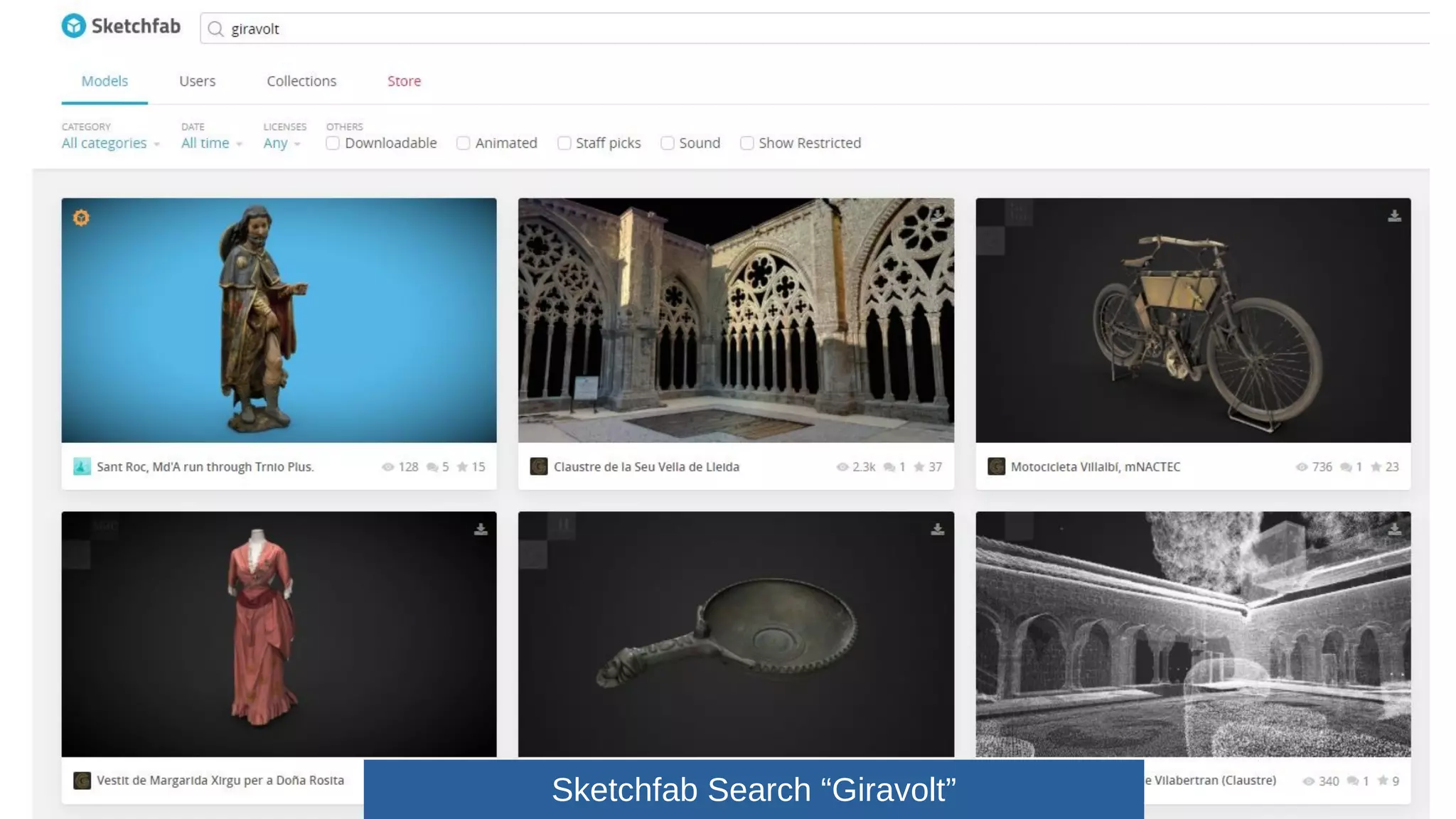1456x819 pixels.
Task: Click the download icon on Claustre Seu Vella thumbnail
Action: tap(938, 215)
